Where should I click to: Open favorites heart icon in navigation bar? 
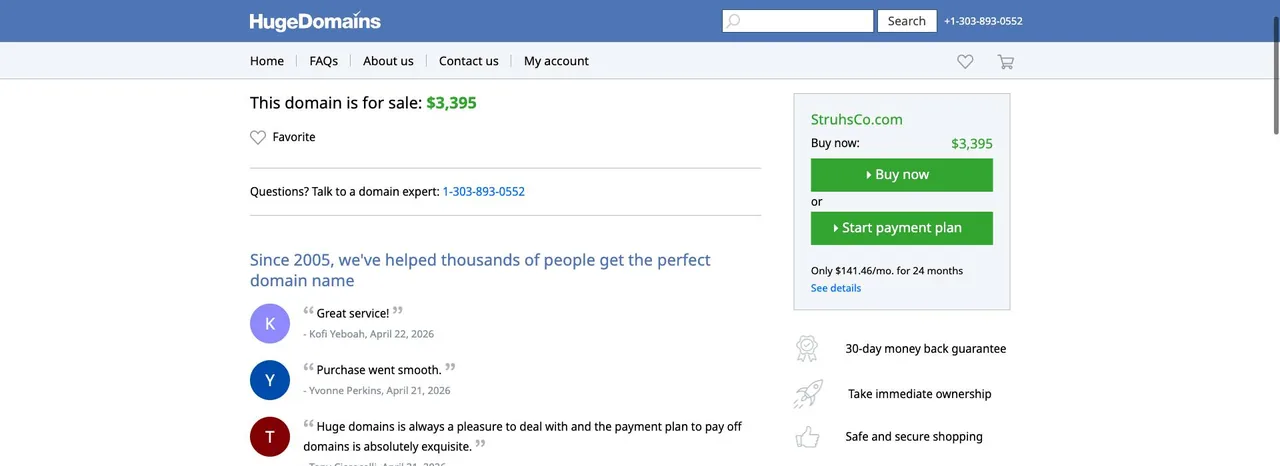click(965, 62)
